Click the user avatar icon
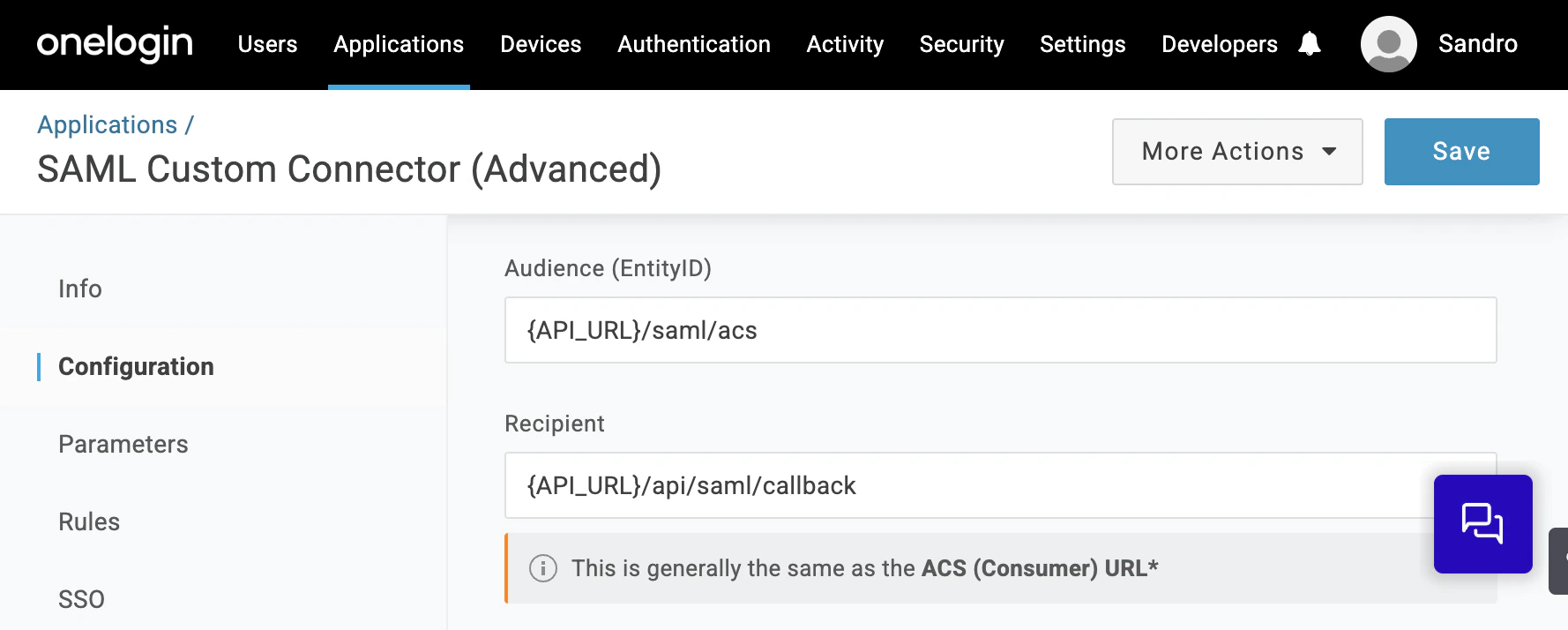The image size is (1568, 630). pos(1388,44)
